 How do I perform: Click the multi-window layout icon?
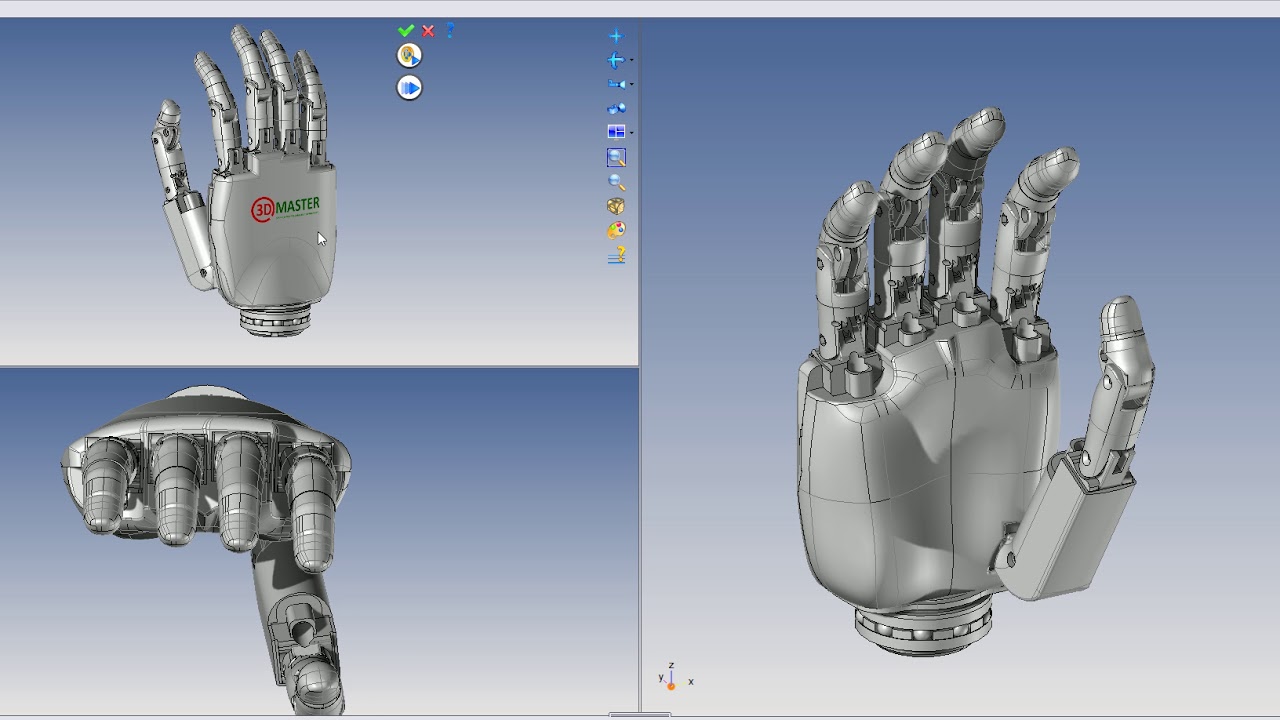click(616, 132)
